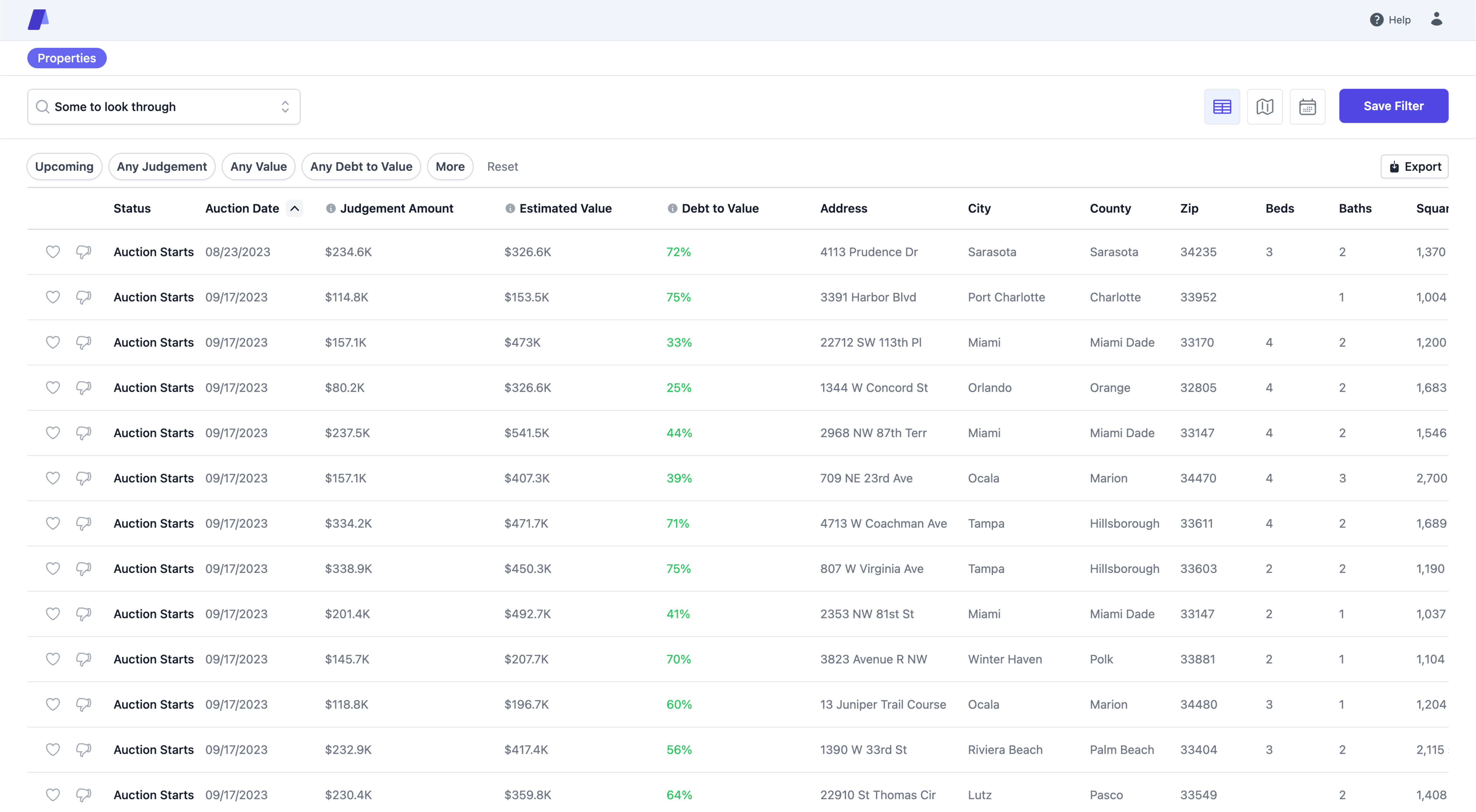
Task: Export the property list
Action: (x=1414, y=166)
